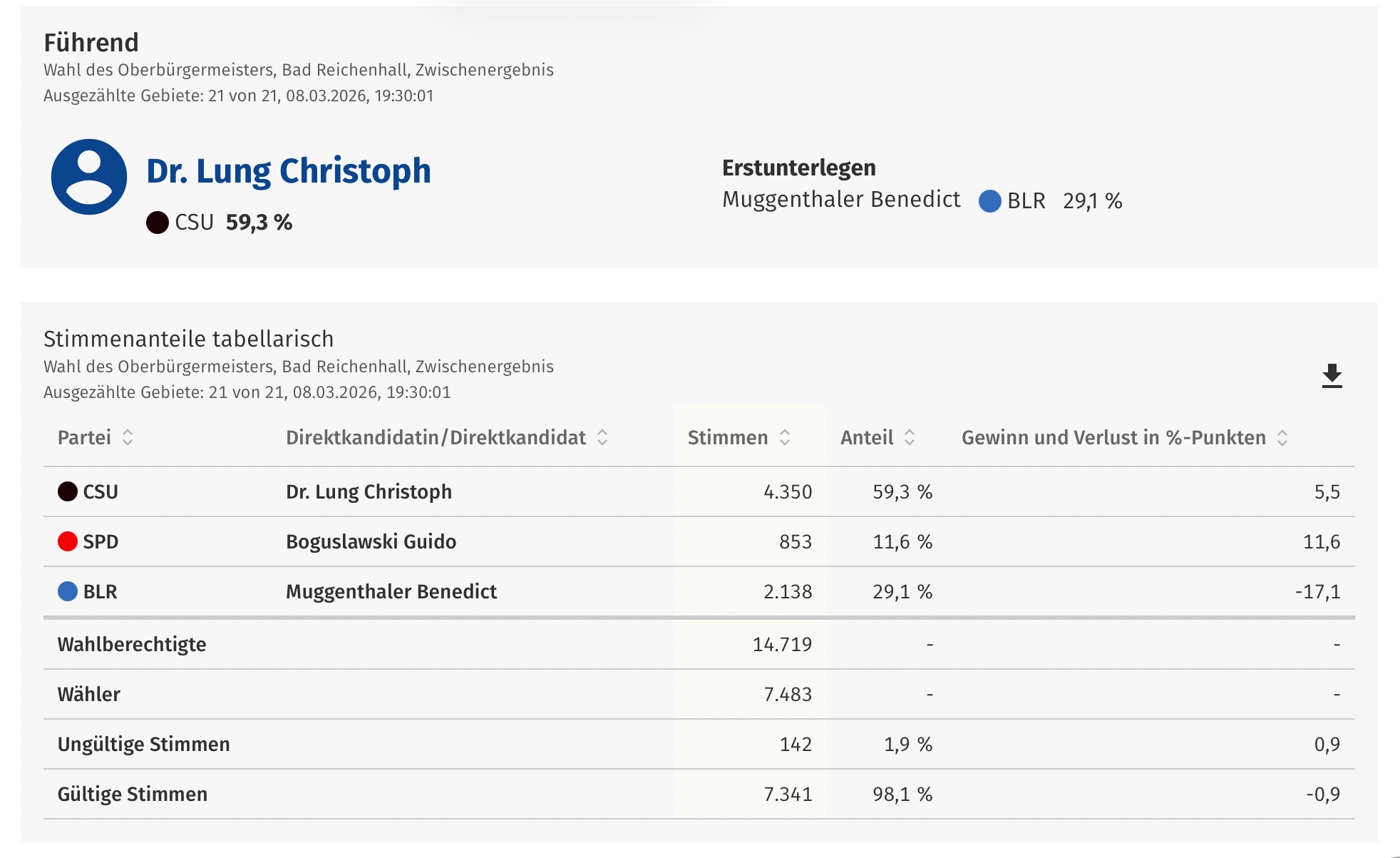Select Boguslawski Guido table row
1400x858 pixels.
coord(371,542)
